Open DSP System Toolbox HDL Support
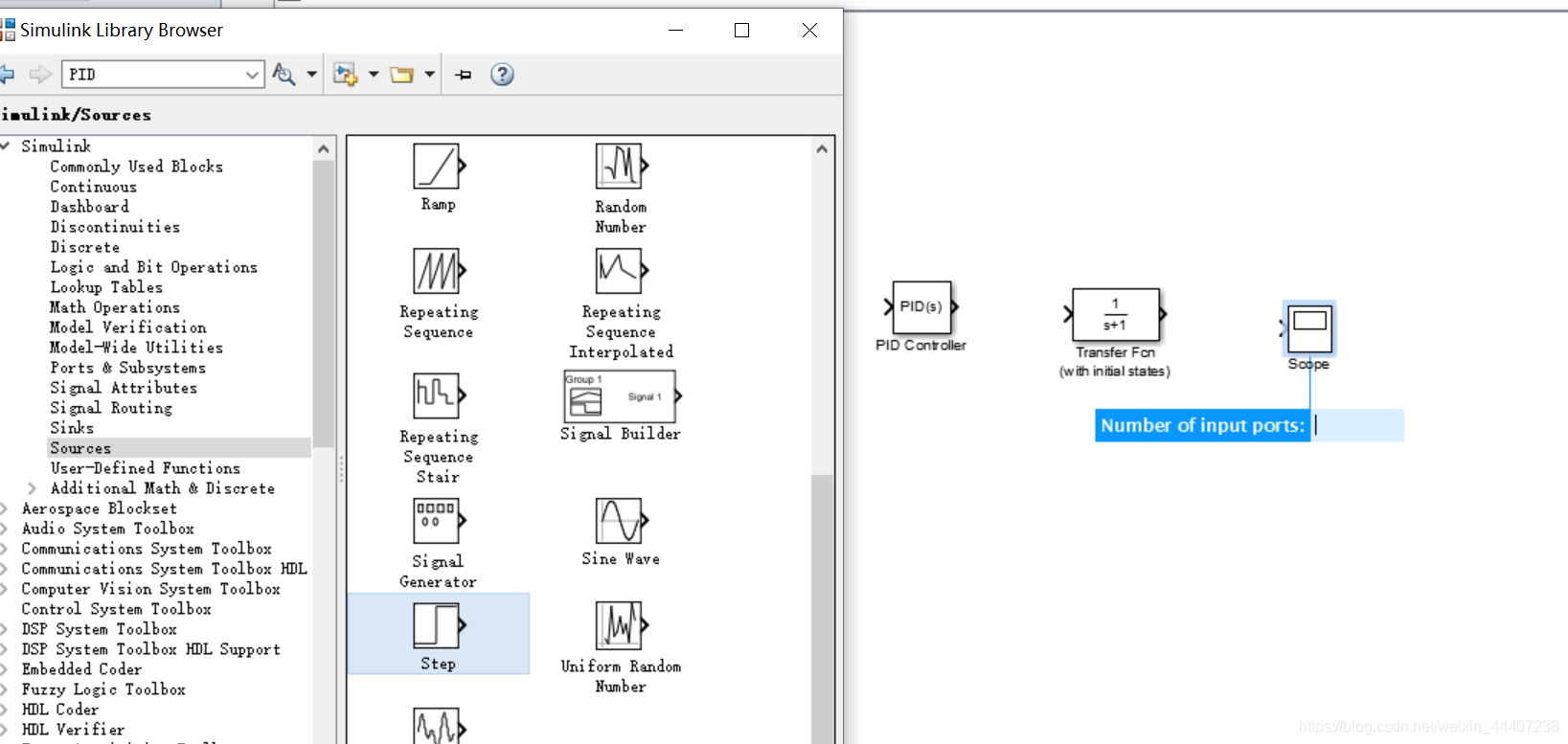The width and height of the screenshot is (1568, 744). click(x=151, y=649)
